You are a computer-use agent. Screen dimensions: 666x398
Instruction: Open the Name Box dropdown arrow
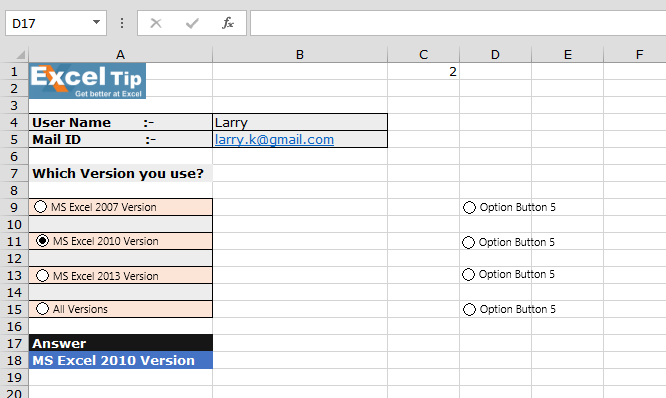click(x=96, y=23)
